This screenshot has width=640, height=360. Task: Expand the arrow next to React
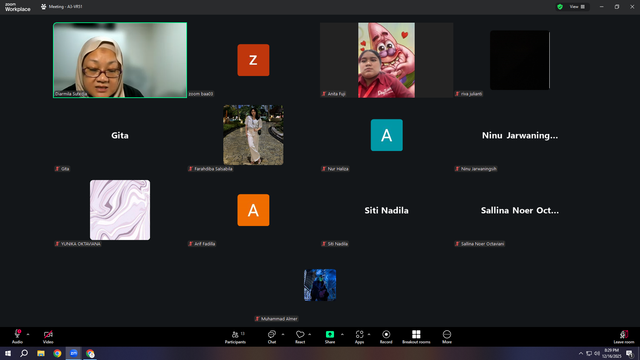tap(310, 334)
